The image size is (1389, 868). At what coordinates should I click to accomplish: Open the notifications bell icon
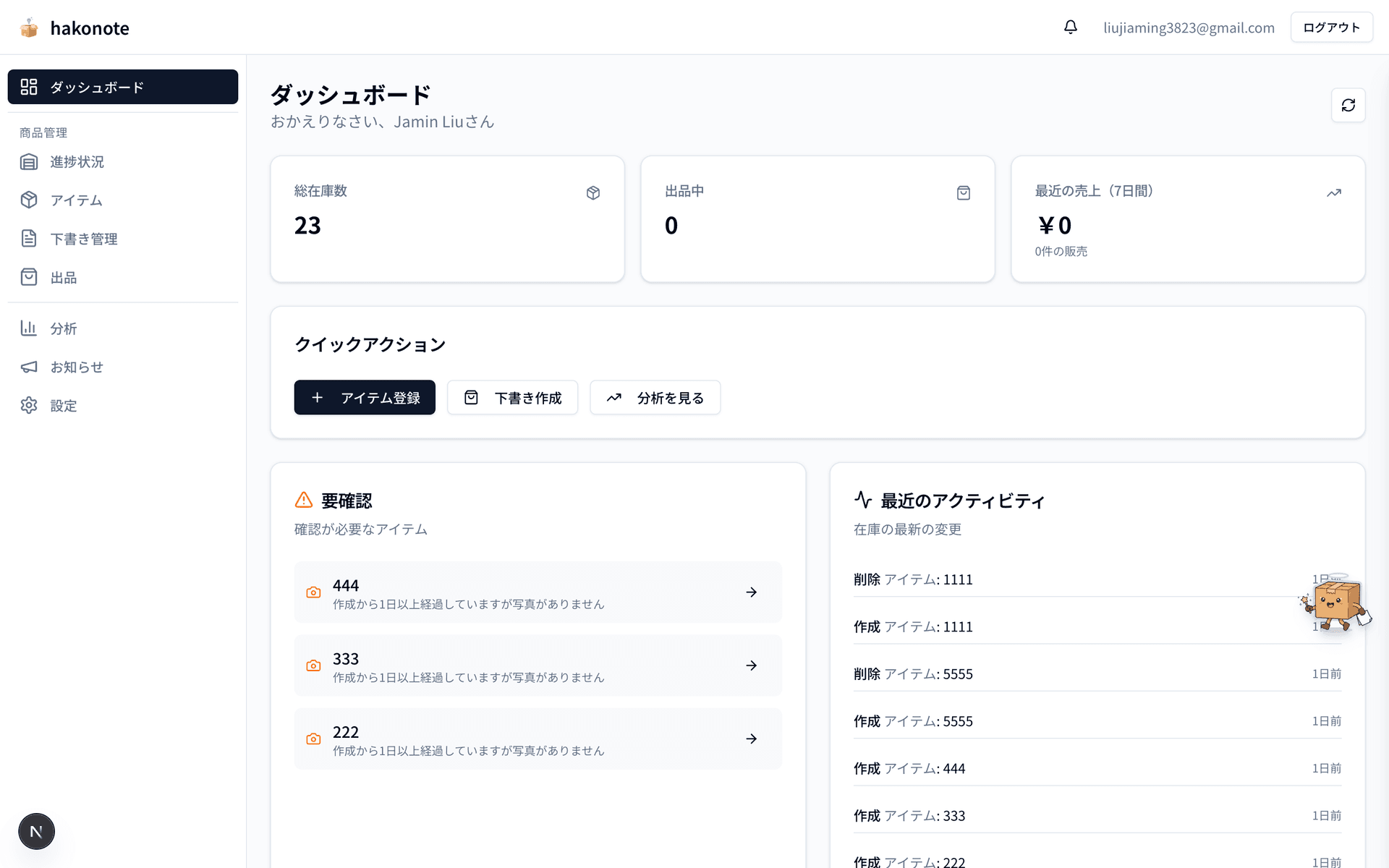pyautogui.click(x=1070, y=27)
